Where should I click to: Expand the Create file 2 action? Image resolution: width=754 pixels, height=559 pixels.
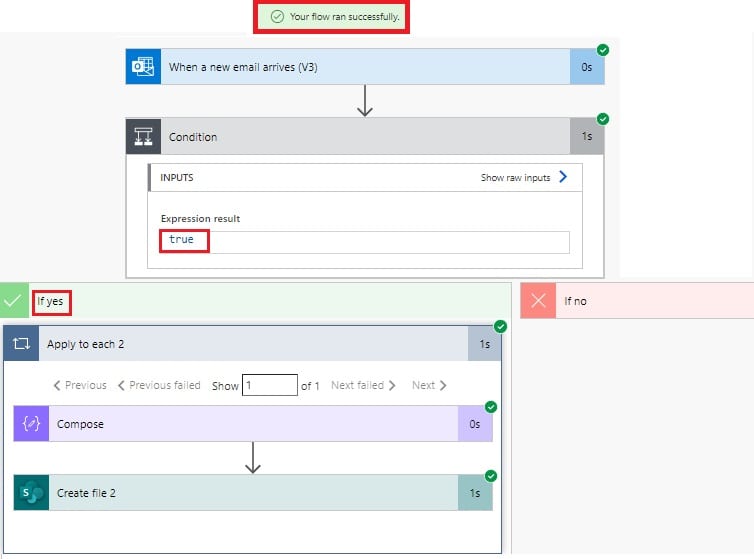(253, 493)
